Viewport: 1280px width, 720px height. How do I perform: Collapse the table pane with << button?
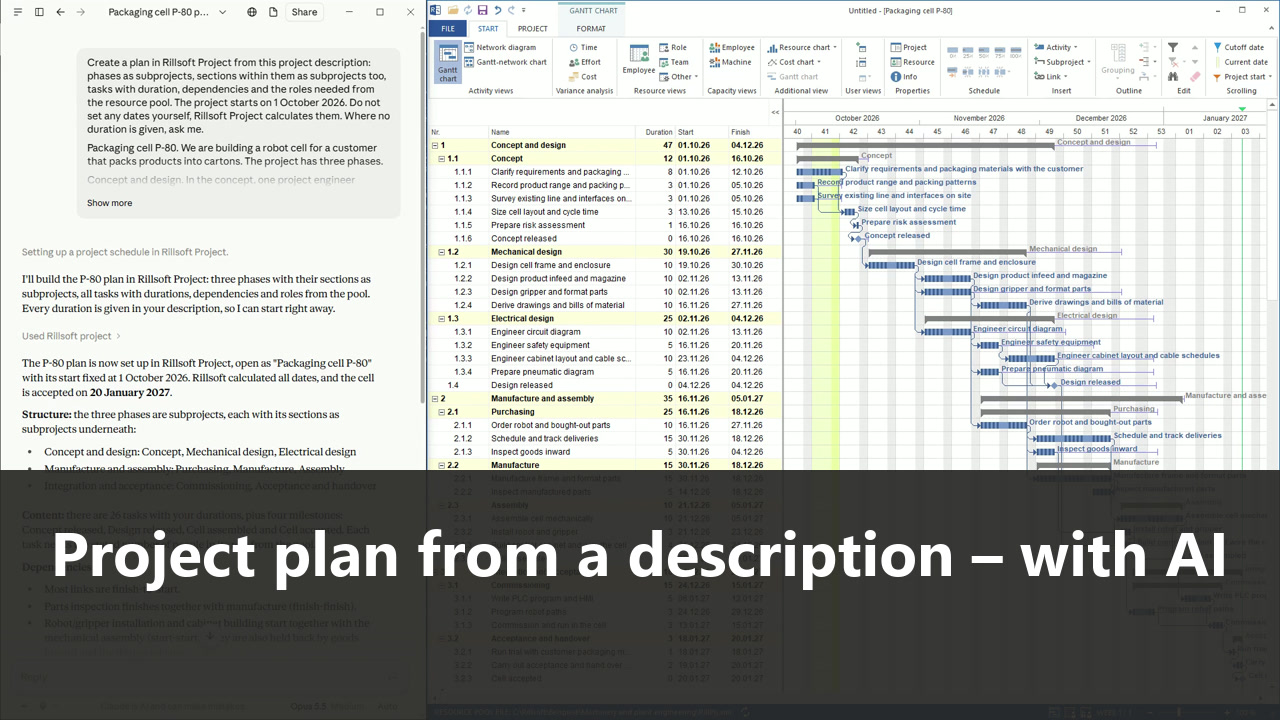click(775, 112)
